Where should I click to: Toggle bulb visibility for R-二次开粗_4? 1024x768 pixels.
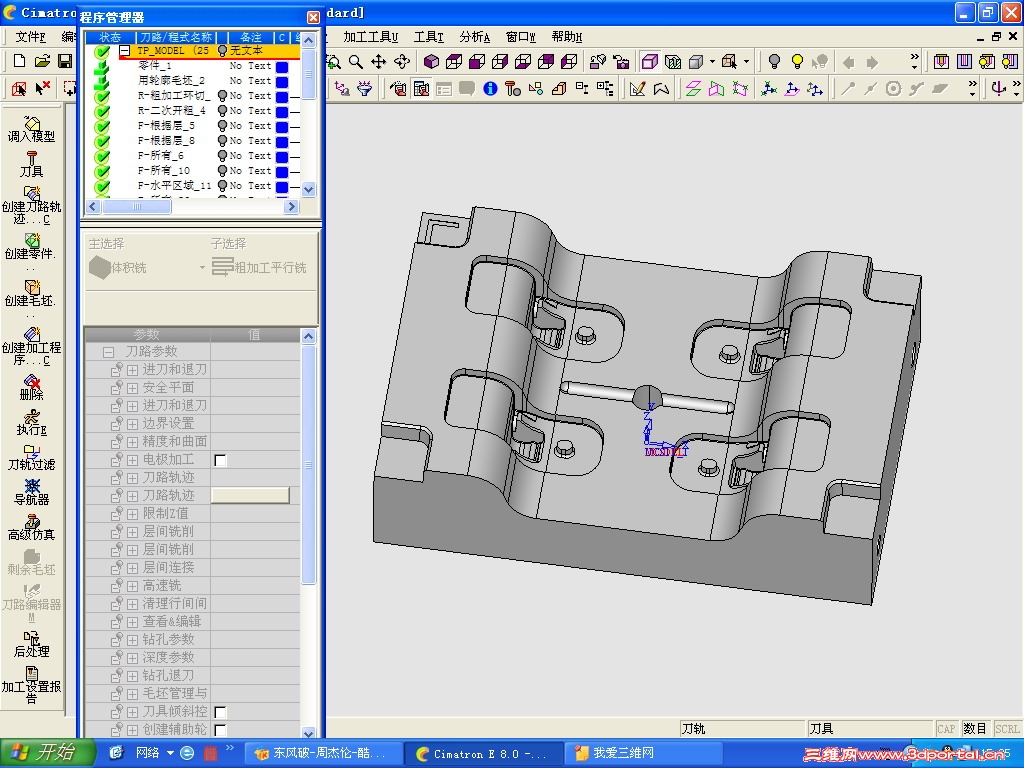click(x=222, y=110)
